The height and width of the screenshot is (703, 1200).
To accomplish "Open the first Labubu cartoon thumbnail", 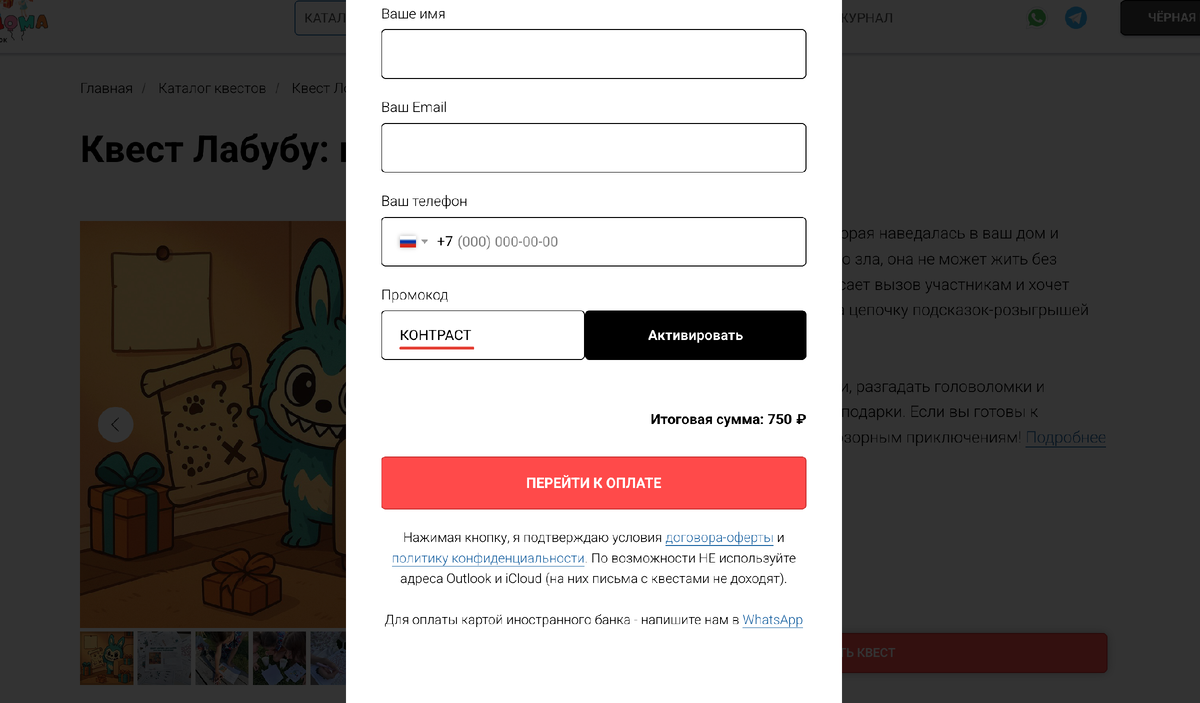I will tap(107, 657).
